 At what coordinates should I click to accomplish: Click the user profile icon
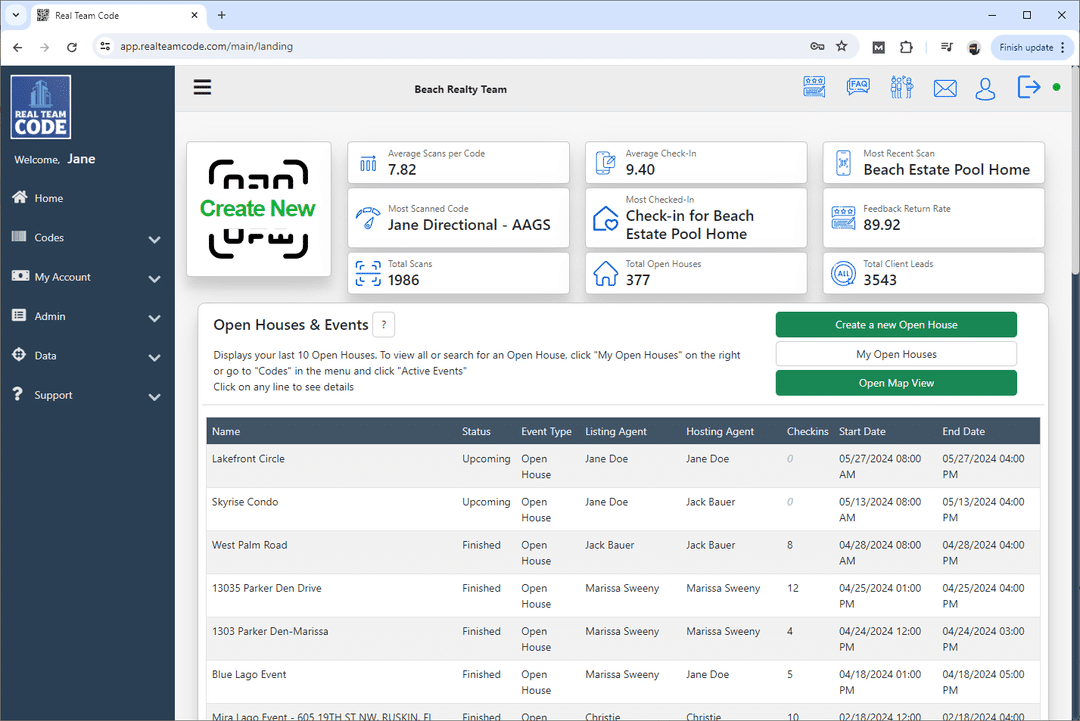coord(985,89)
